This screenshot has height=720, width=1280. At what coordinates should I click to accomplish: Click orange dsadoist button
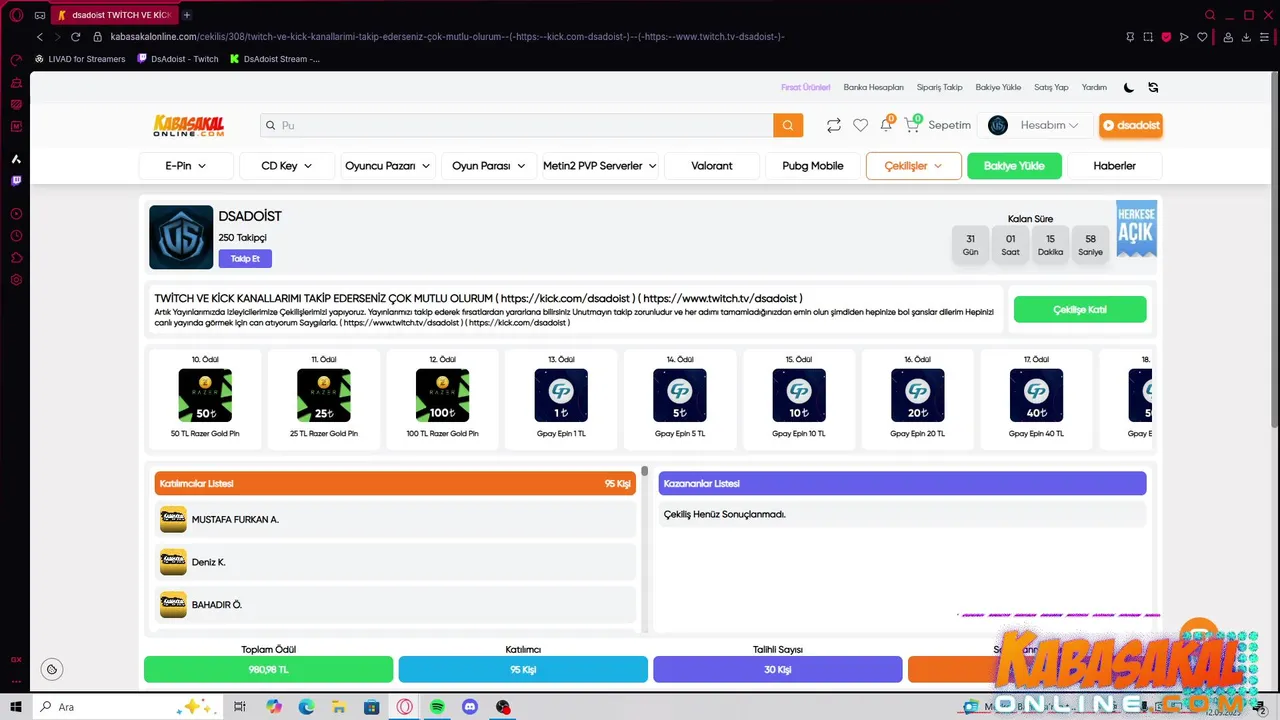click(x=1131, y=125)
